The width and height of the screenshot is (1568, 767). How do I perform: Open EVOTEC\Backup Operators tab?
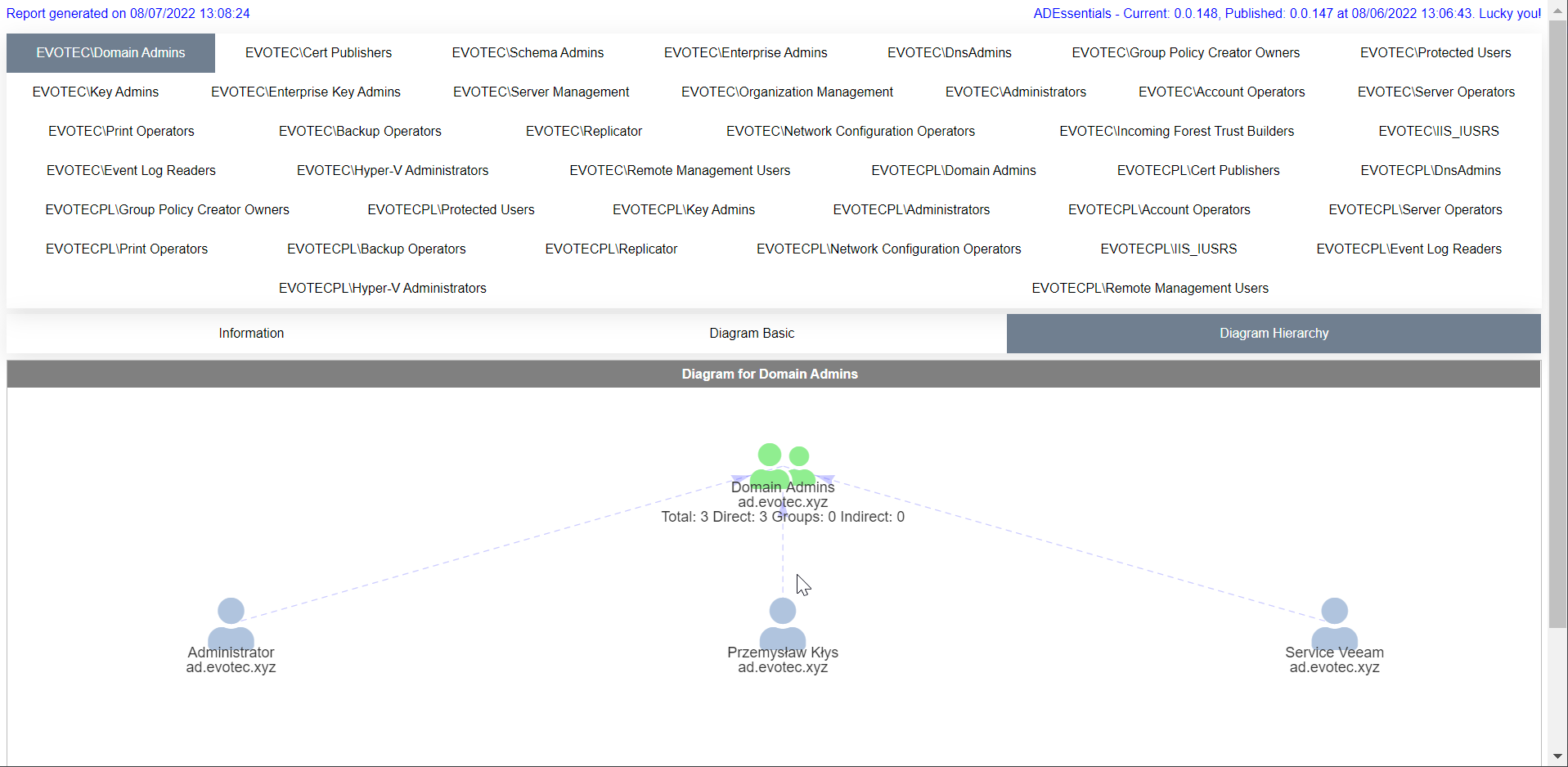[360, 132]
